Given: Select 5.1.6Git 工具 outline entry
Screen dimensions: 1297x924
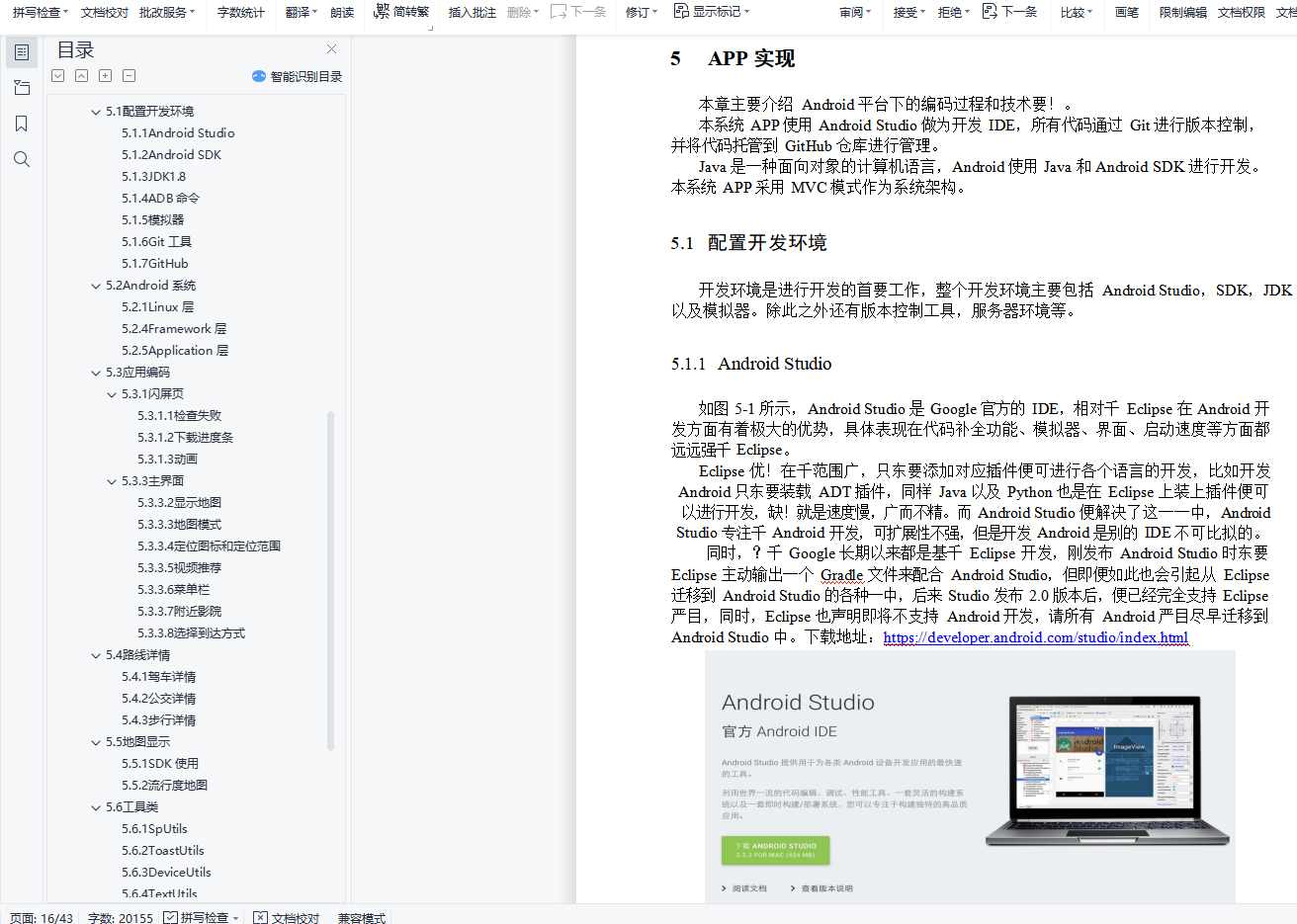Looking at the screenshot, I should point(157,242).
